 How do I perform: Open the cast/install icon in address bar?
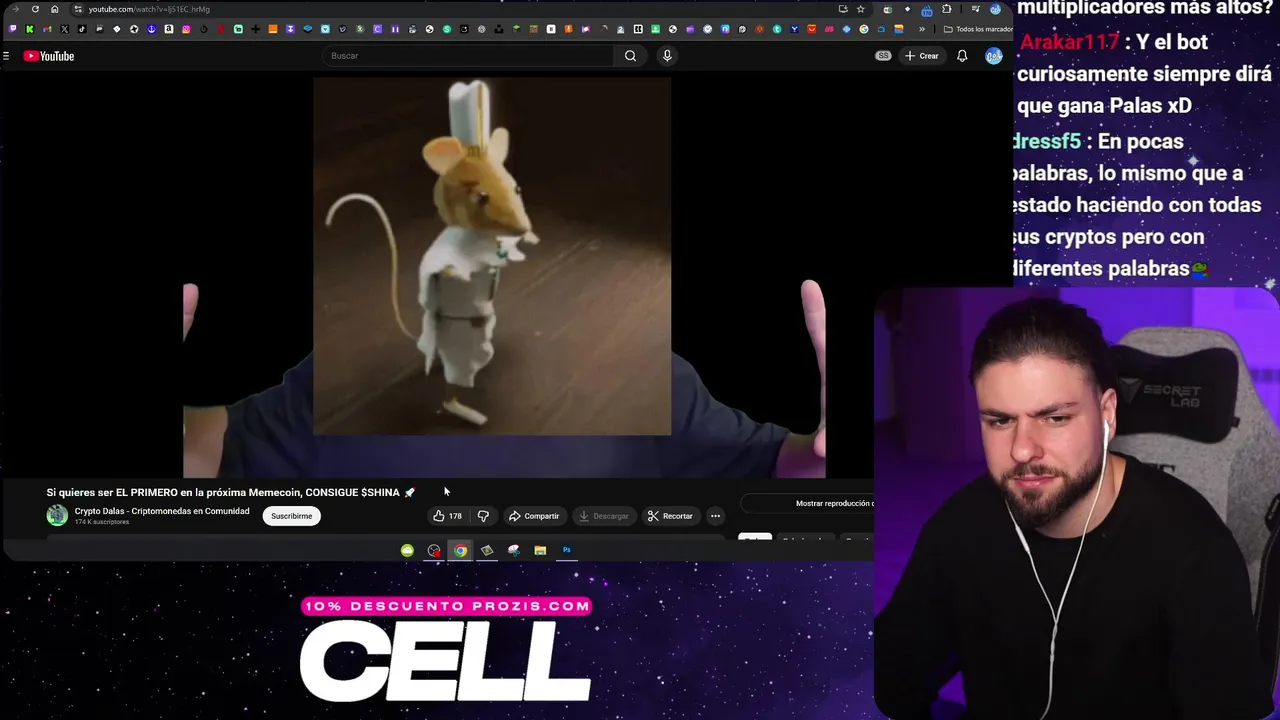843,9
